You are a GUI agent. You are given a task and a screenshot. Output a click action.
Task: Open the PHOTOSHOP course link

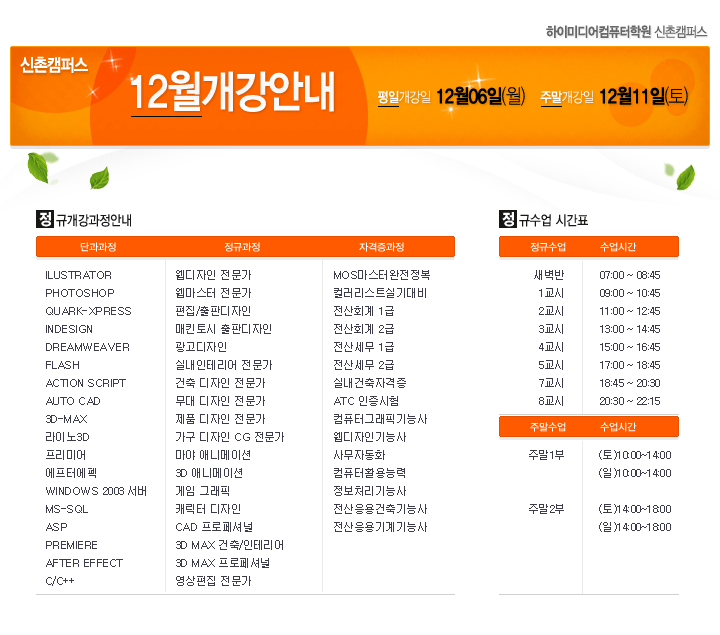click(80, 293)
